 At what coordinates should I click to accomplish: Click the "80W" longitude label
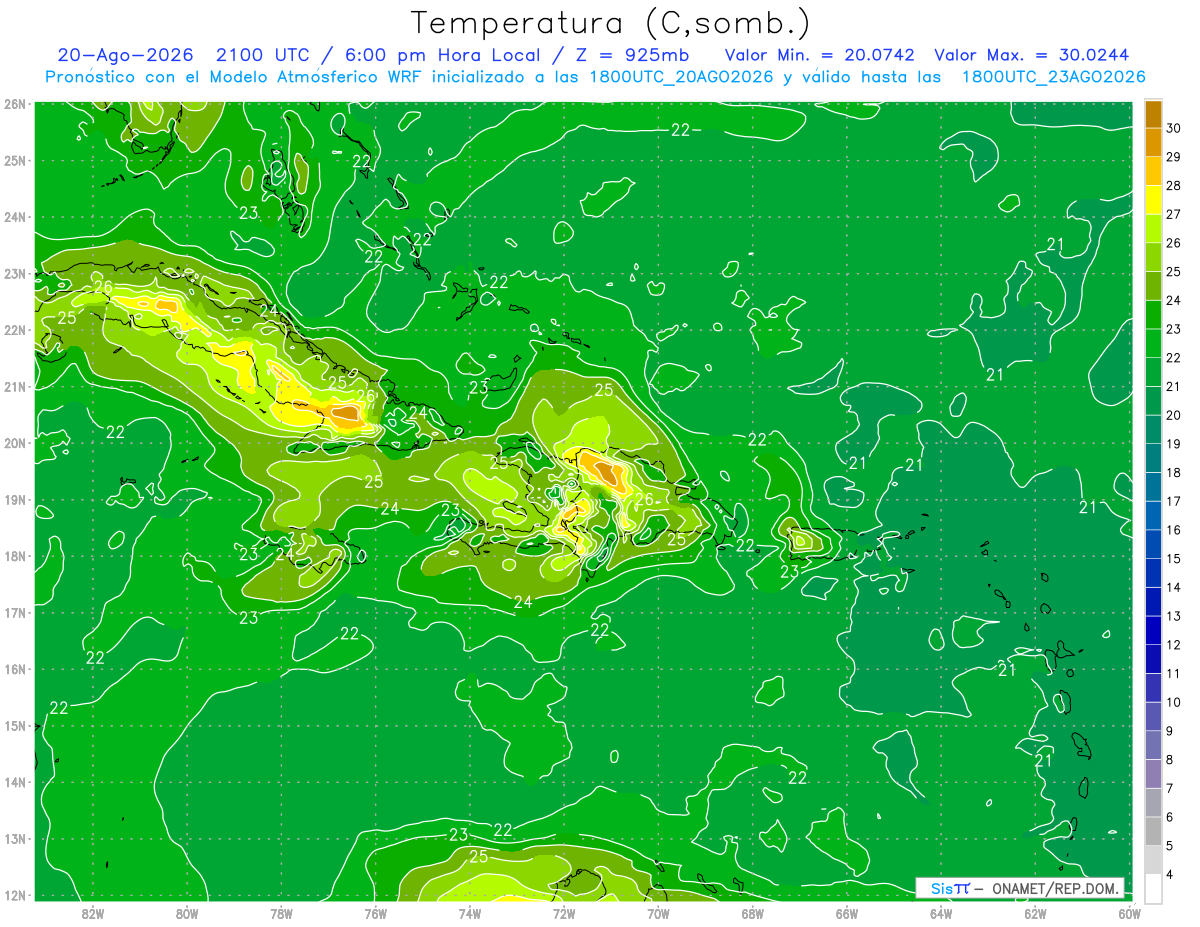(187, 913)
